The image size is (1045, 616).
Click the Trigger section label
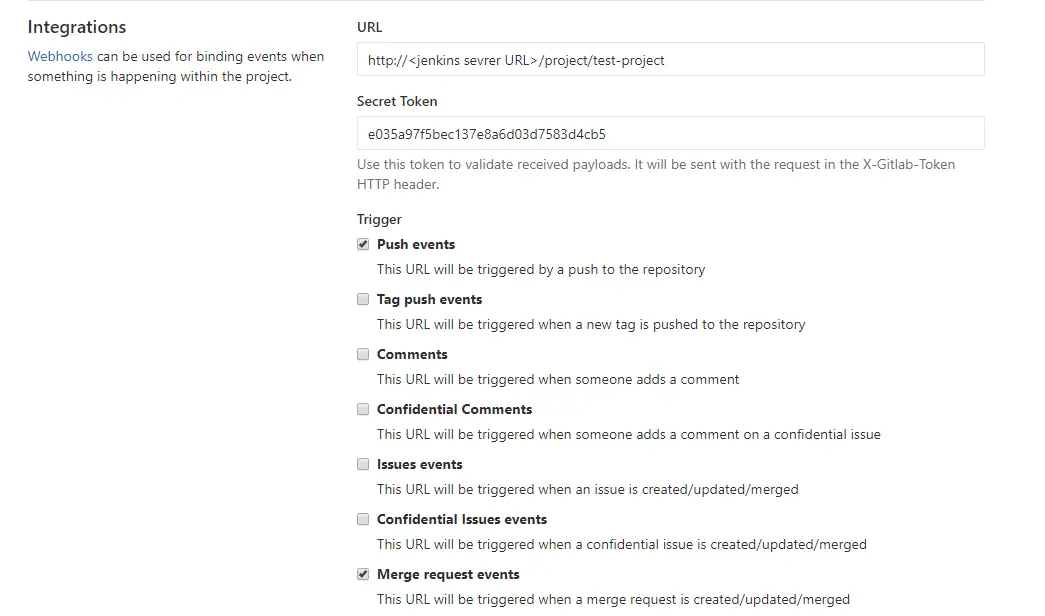378,219
